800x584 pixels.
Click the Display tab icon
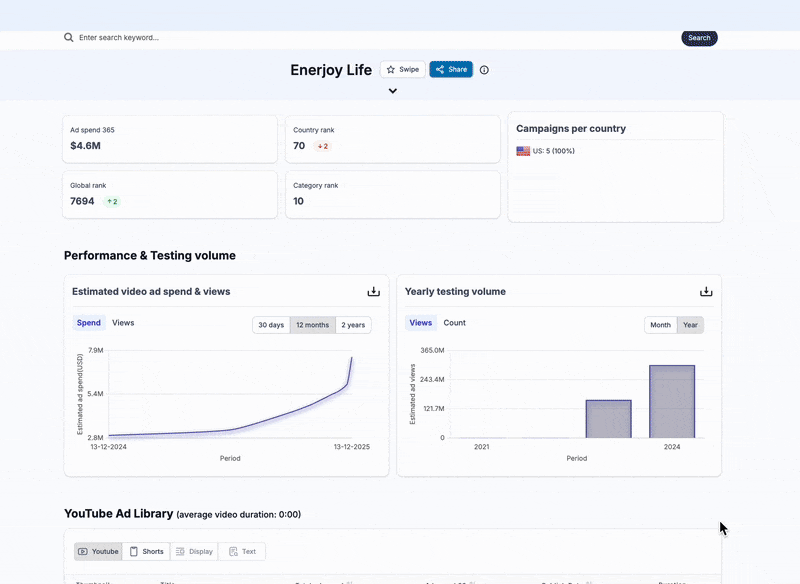[x=179, y=552]
